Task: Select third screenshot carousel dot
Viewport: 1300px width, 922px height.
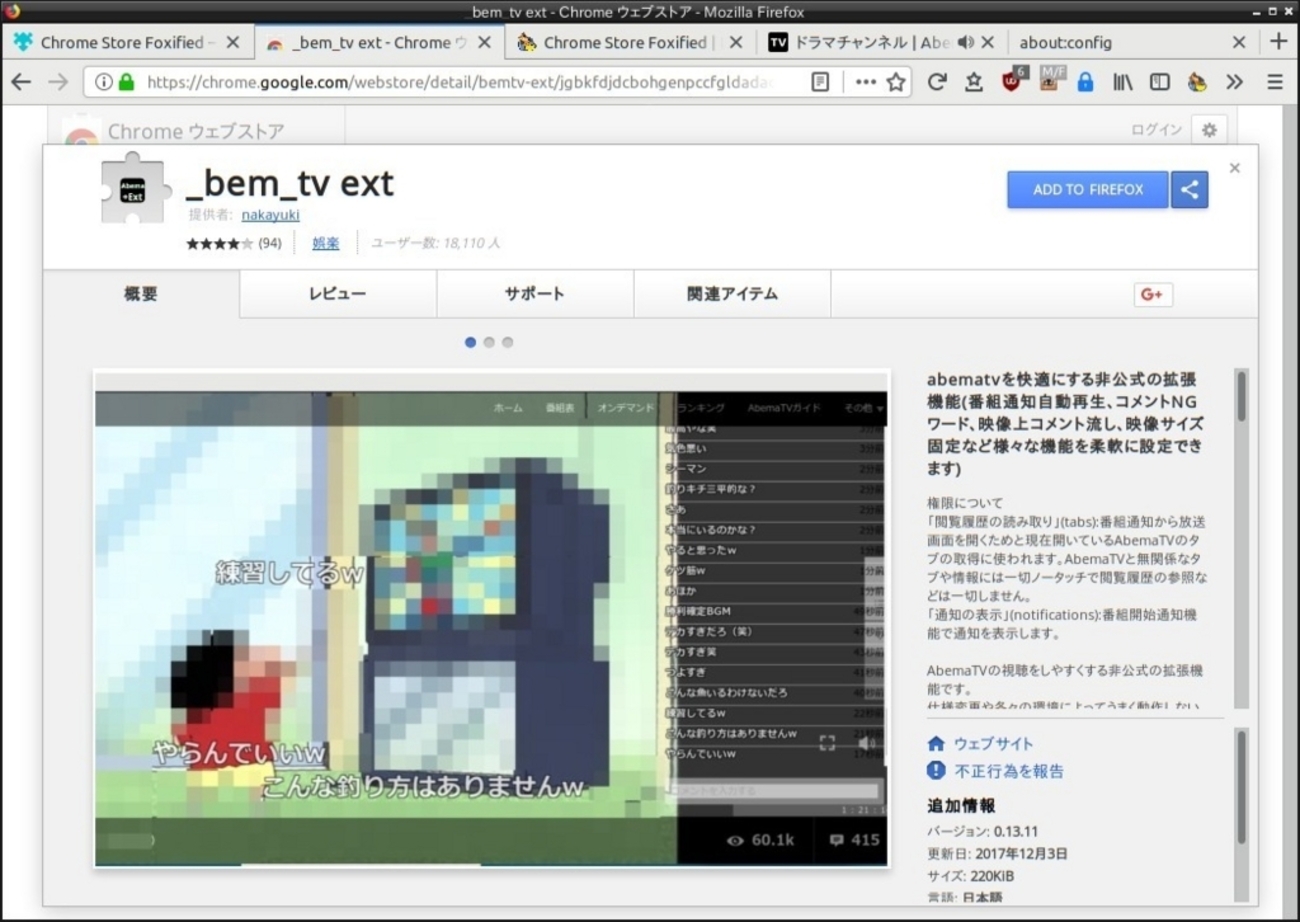Action: [x=507, y=342]
